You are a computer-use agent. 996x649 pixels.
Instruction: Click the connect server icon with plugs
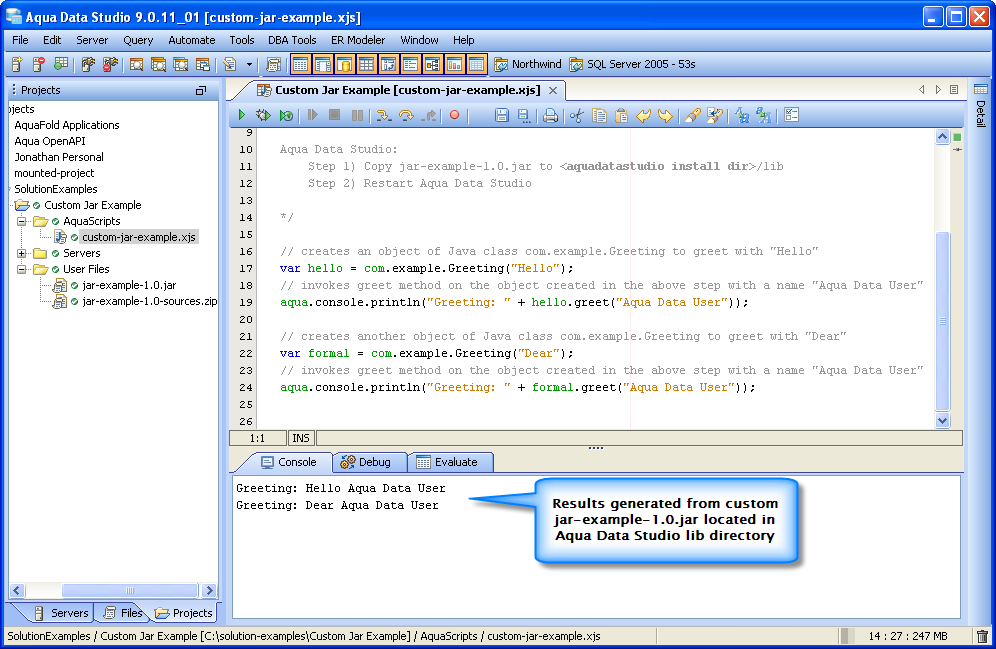click(x=88, y=64)
